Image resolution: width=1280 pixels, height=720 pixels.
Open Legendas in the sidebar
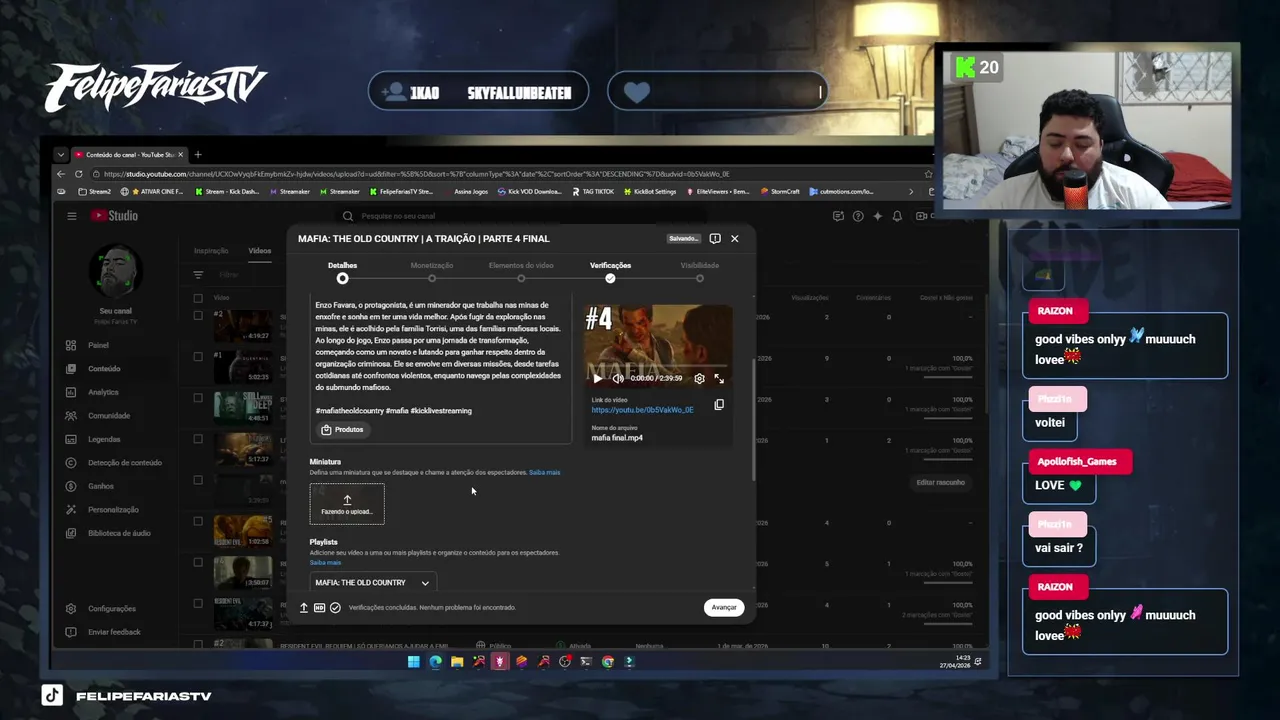pos(104,439)
